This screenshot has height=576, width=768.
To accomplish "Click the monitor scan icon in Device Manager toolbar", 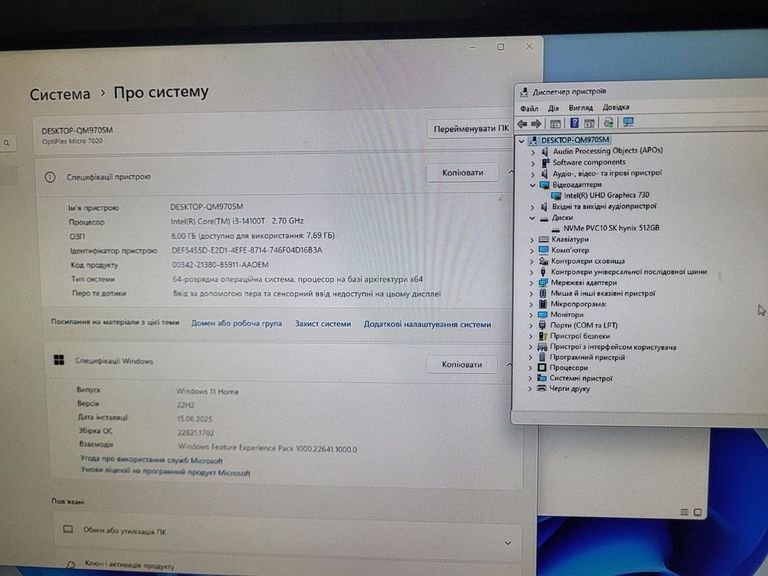I will 628,122.
